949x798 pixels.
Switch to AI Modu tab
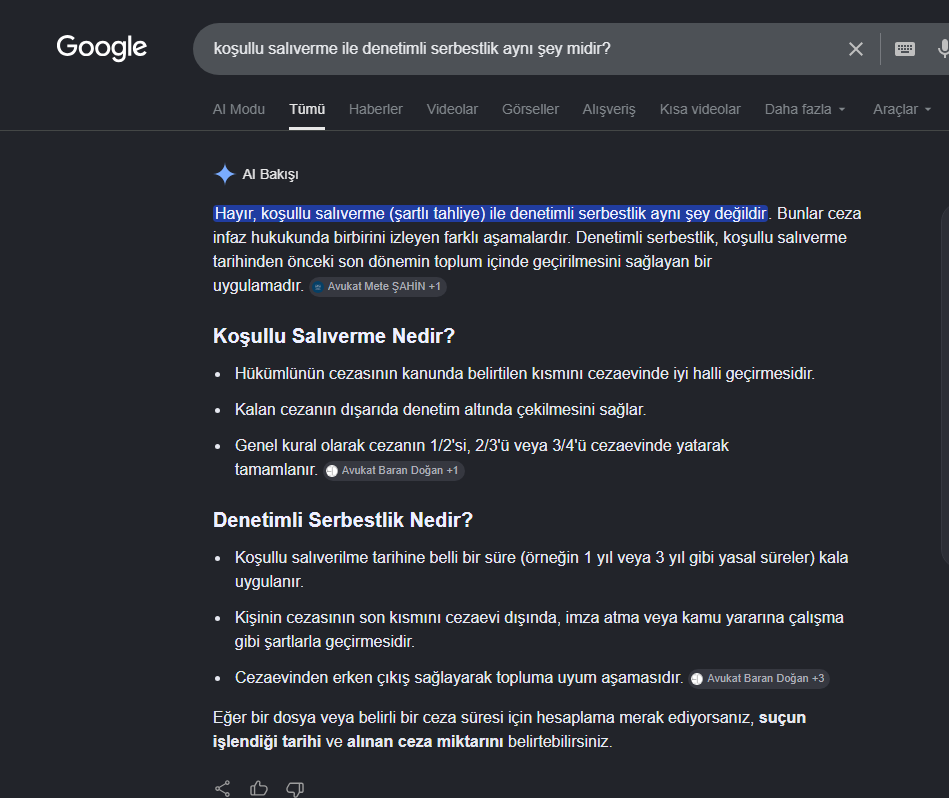238,110
